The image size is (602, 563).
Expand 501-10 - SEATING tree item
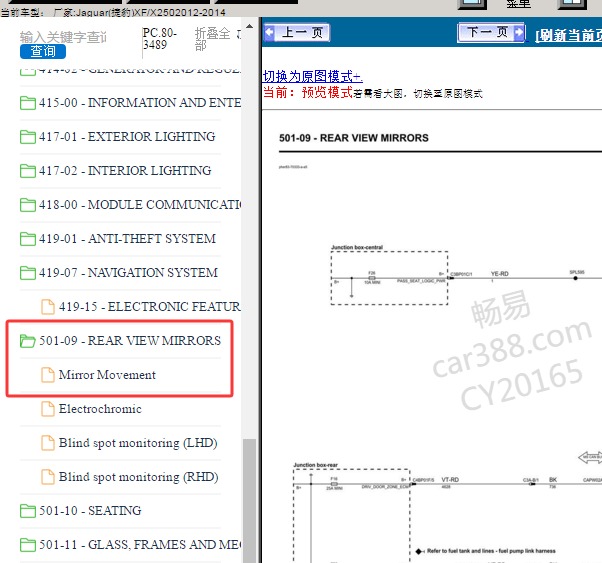[x=90, y=511]
